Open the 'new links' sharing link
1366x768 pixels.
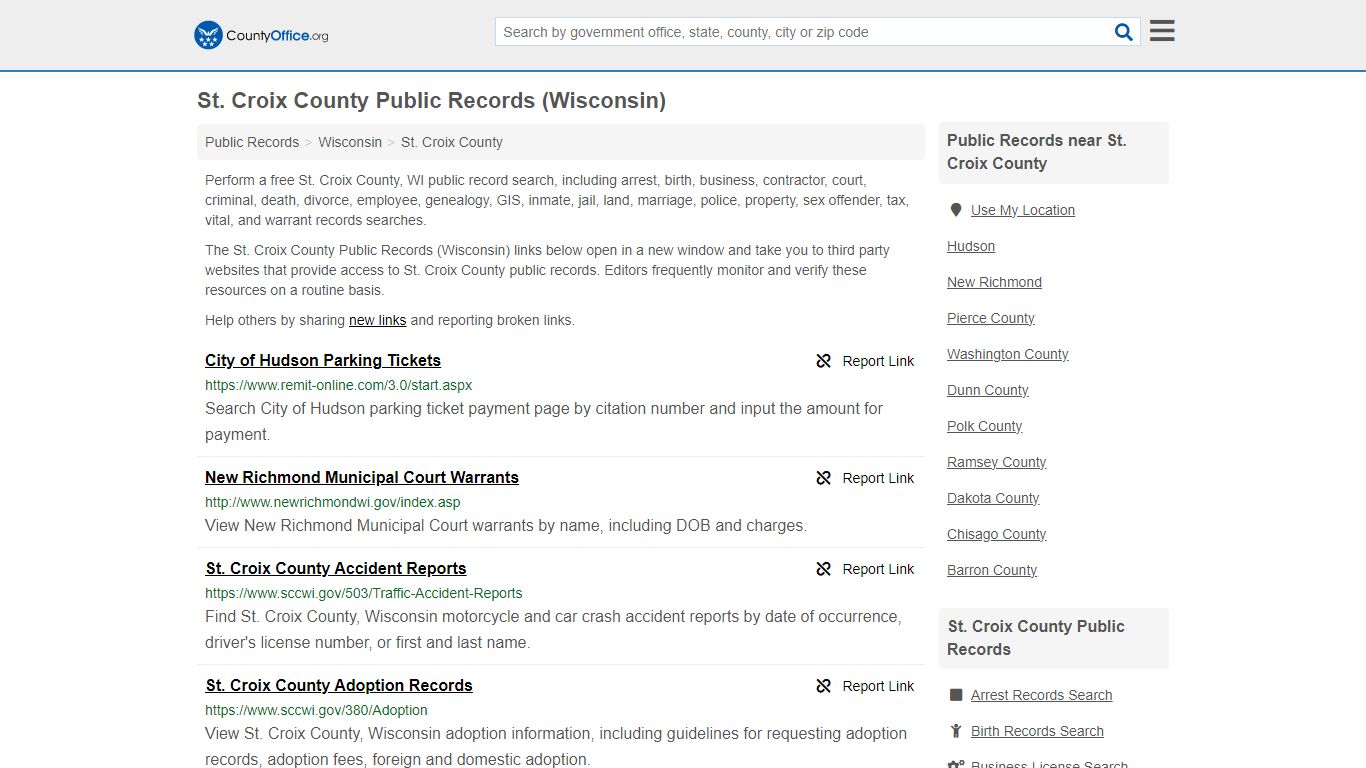377,320
